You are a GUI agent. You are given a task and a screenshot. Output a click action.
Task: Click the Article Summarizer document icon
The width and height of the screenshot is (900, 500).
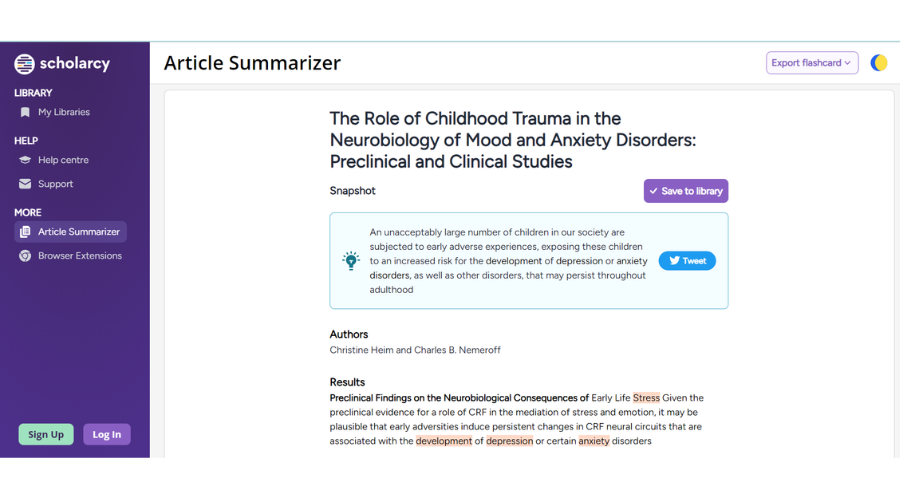[x=25, y=232]
